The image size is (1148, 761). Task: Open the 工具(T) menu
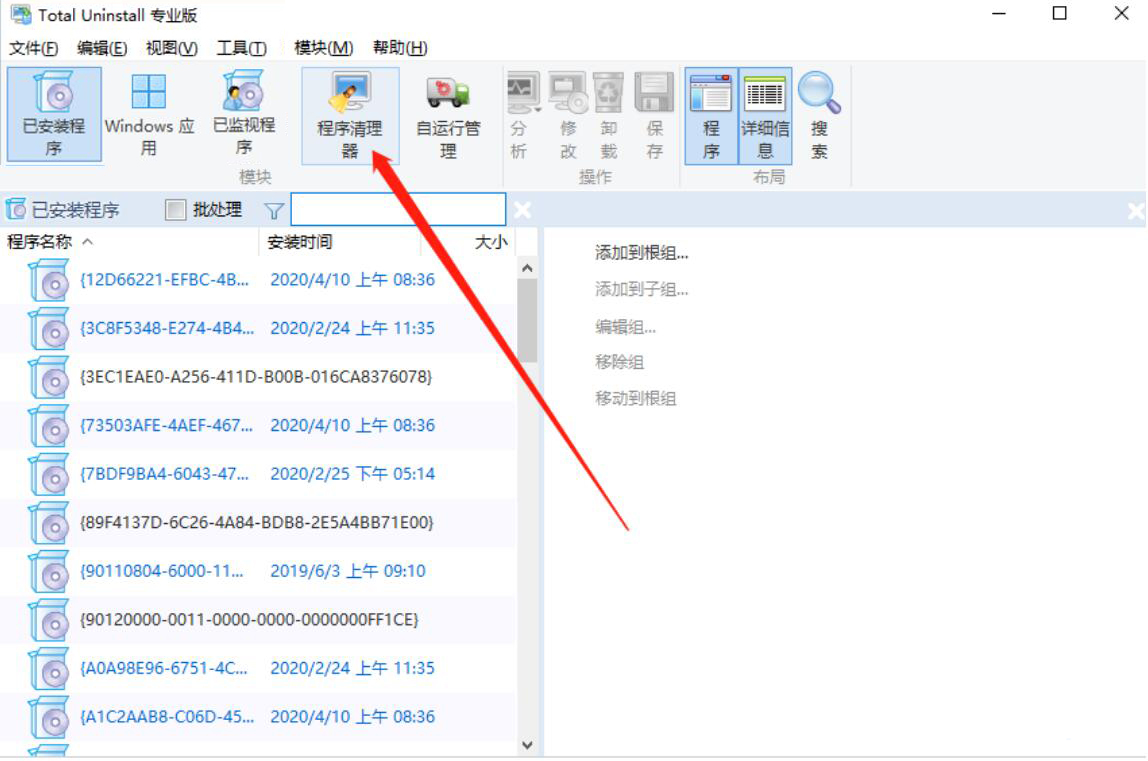coord(243,47)
